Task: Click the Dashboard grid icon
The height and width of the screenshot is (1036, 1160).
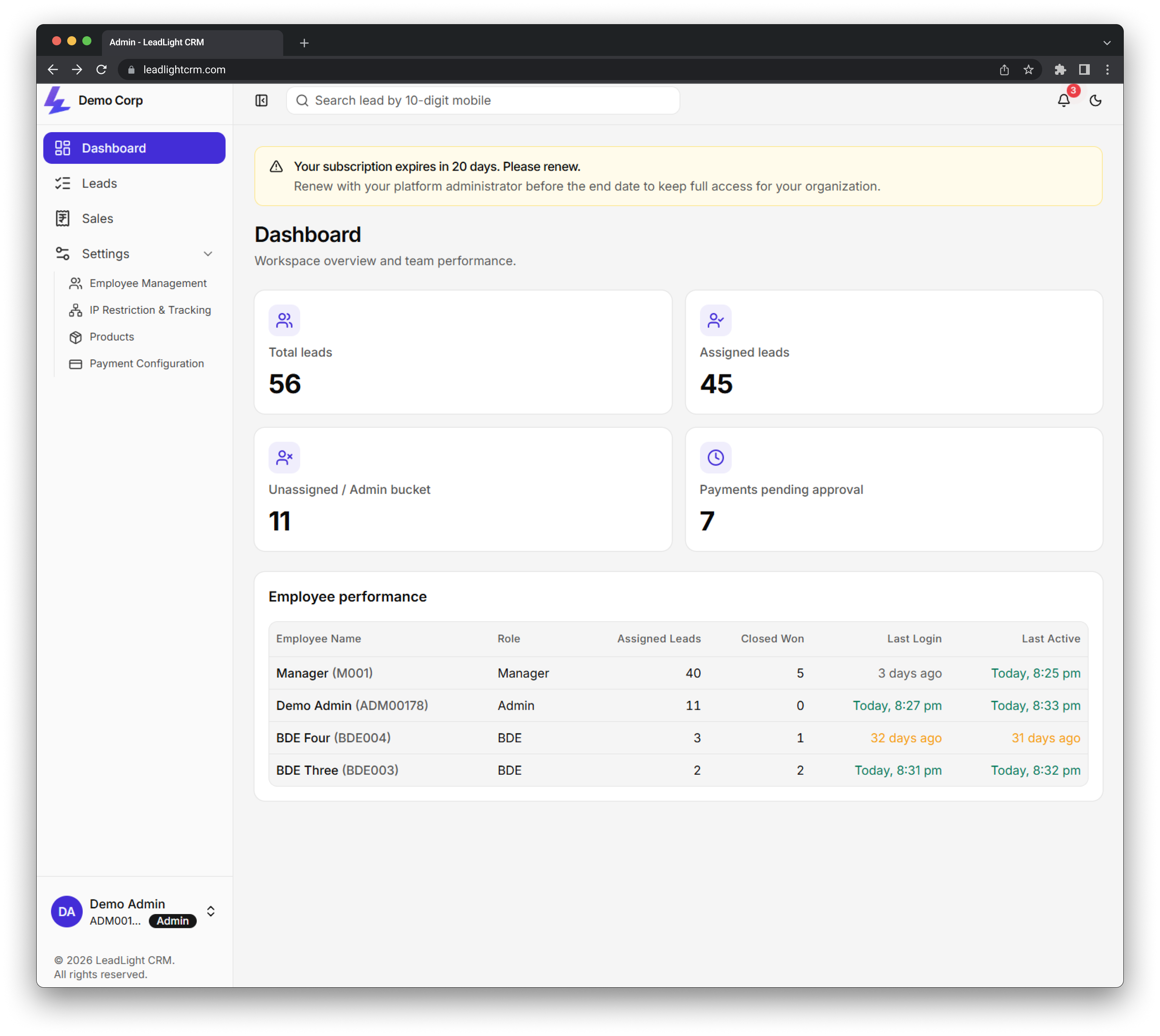Action: [x=63, y=148]
